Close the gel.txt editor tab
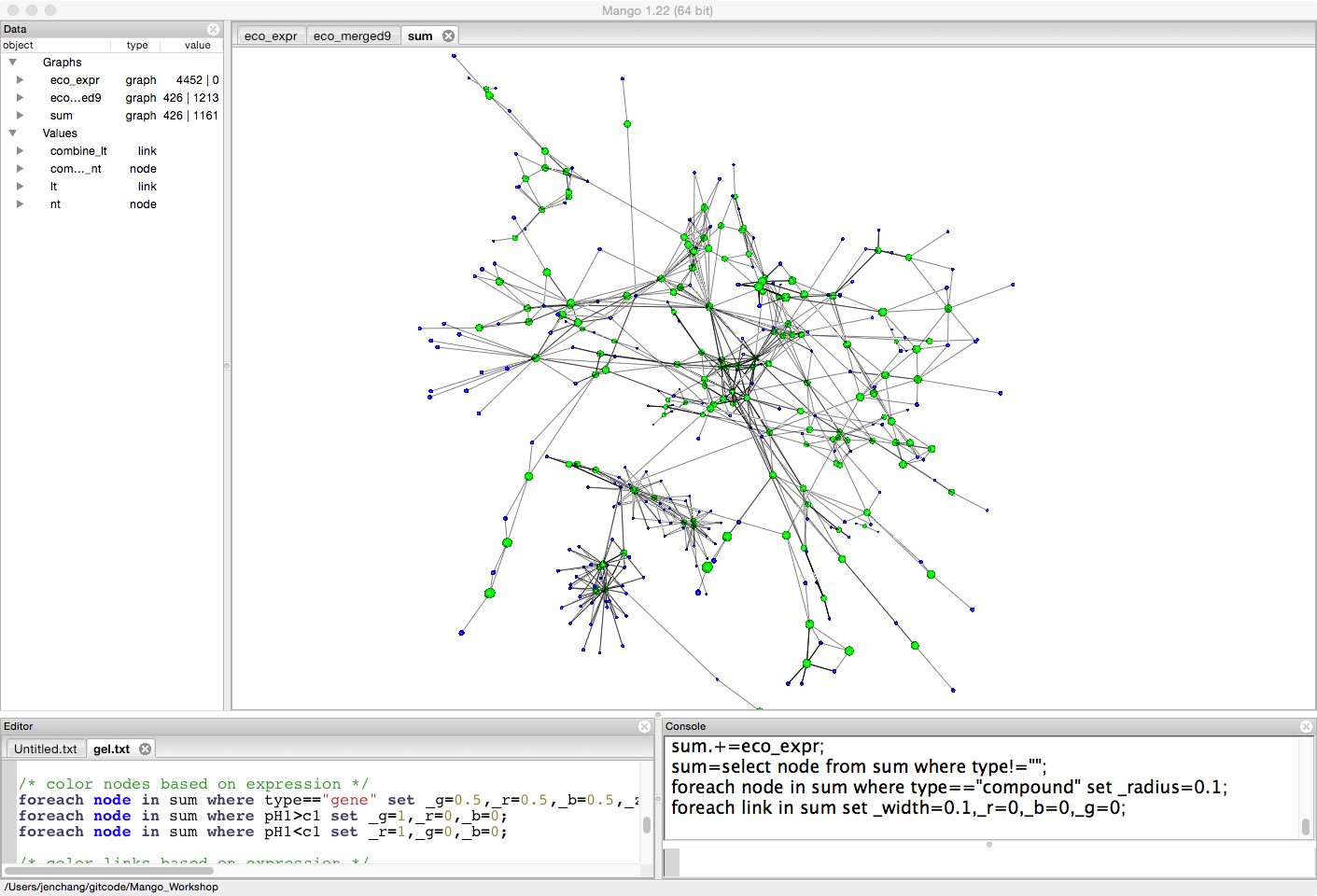The height and width of the screenshot is (896, 1317). click(x=145, y=749)
